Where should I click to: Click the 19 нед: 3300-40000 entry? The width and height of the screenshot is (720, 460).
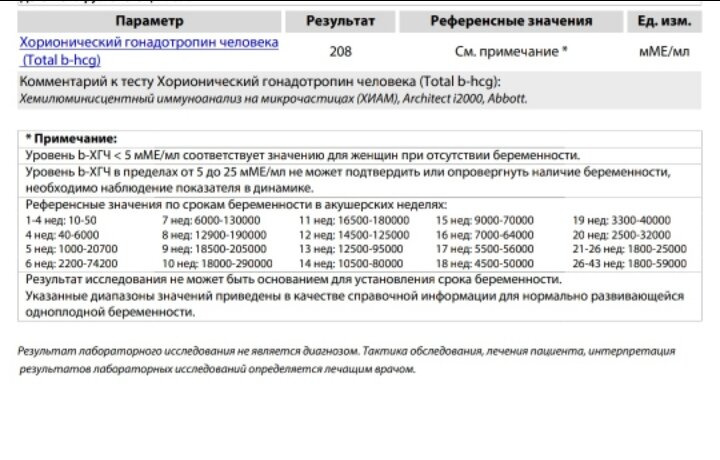click(621, 219)
